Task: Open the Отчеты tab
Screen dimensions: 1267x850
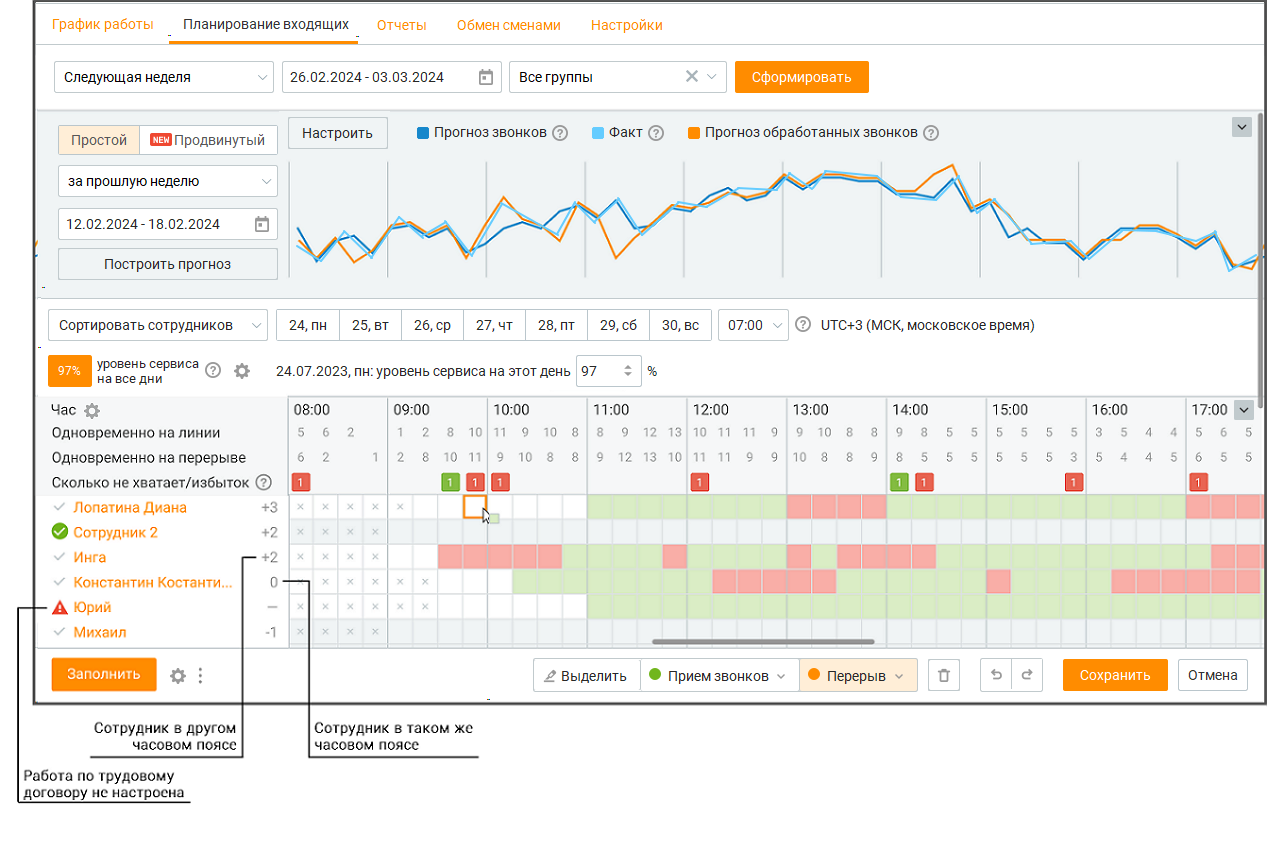Action: pos(402,25)
